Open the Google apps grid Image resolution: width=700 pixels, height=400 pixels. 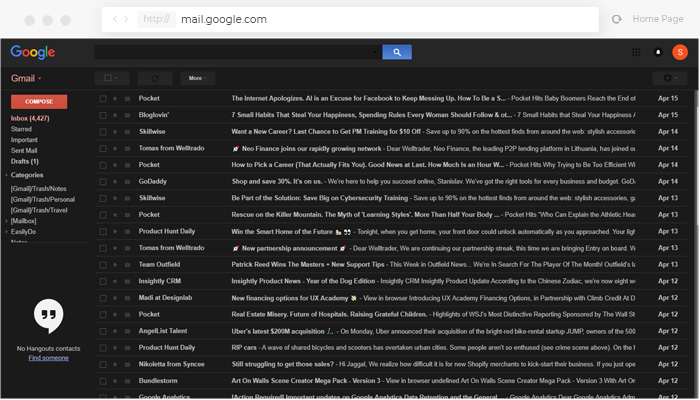(x=636, y=52)
